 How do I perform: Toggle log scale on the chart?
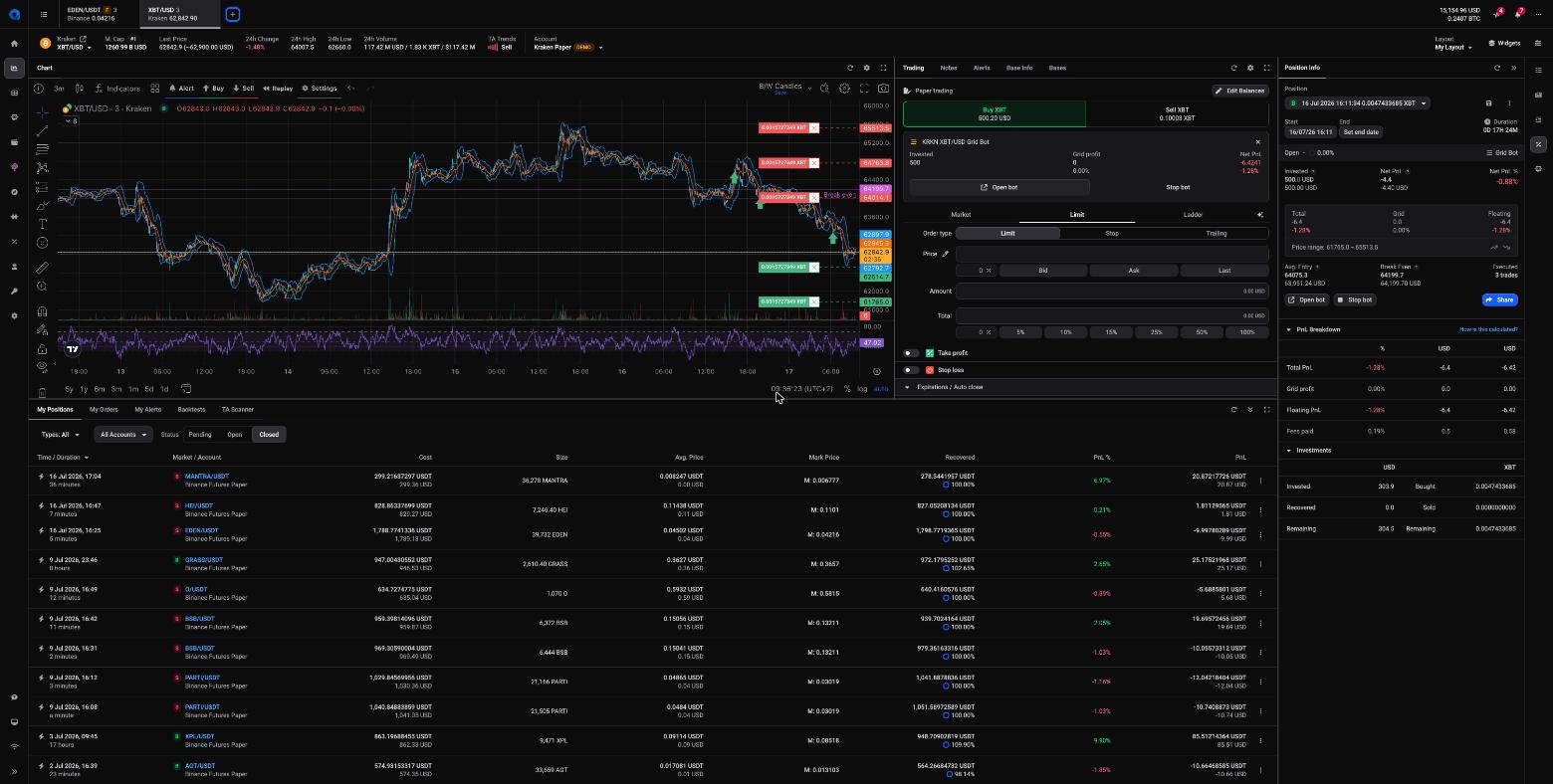point(862,389)
